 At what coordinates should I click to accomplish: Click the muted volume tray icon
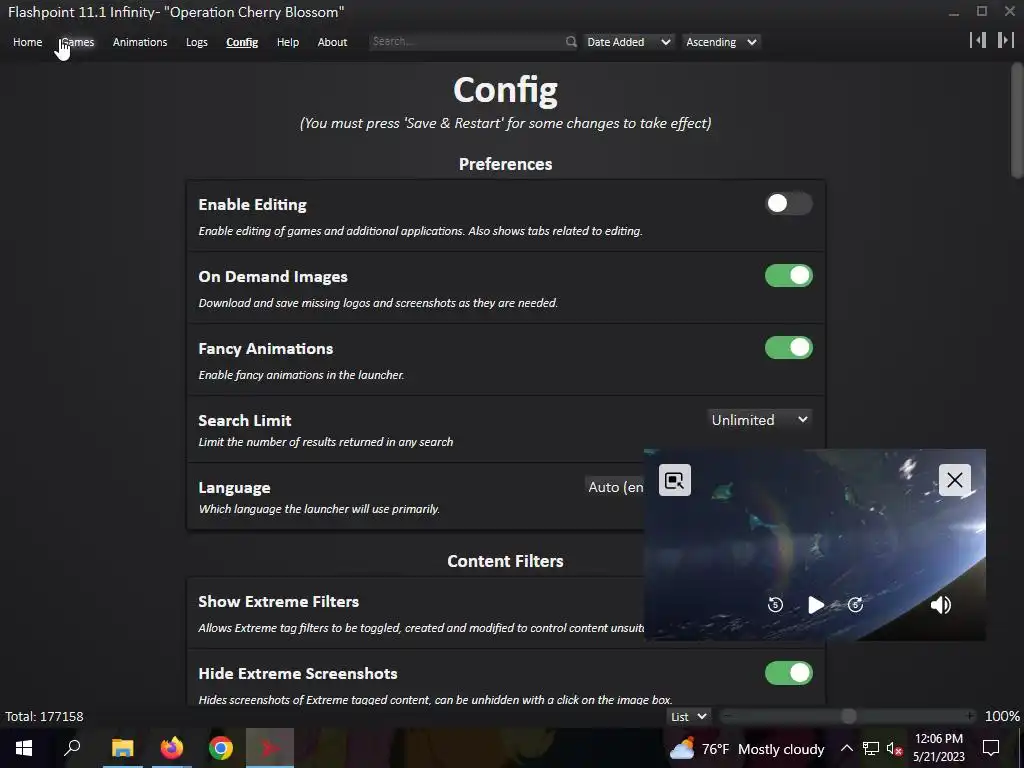[x=894, y=748]
